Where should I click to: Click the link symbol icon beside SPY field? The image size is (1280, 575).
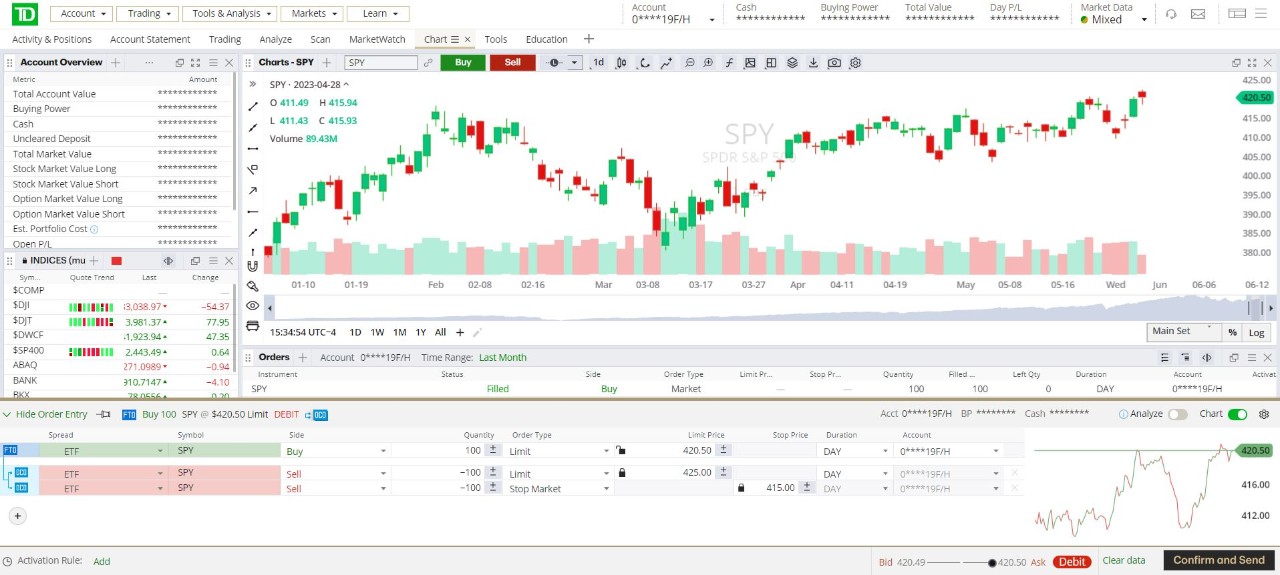[x=428, y=62]
